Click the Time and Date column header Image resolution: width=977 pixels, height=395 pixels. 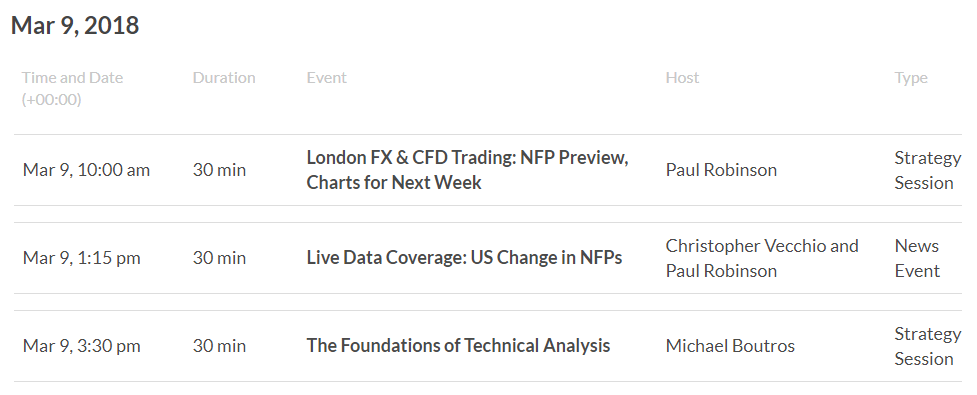[x=72, y=88]
